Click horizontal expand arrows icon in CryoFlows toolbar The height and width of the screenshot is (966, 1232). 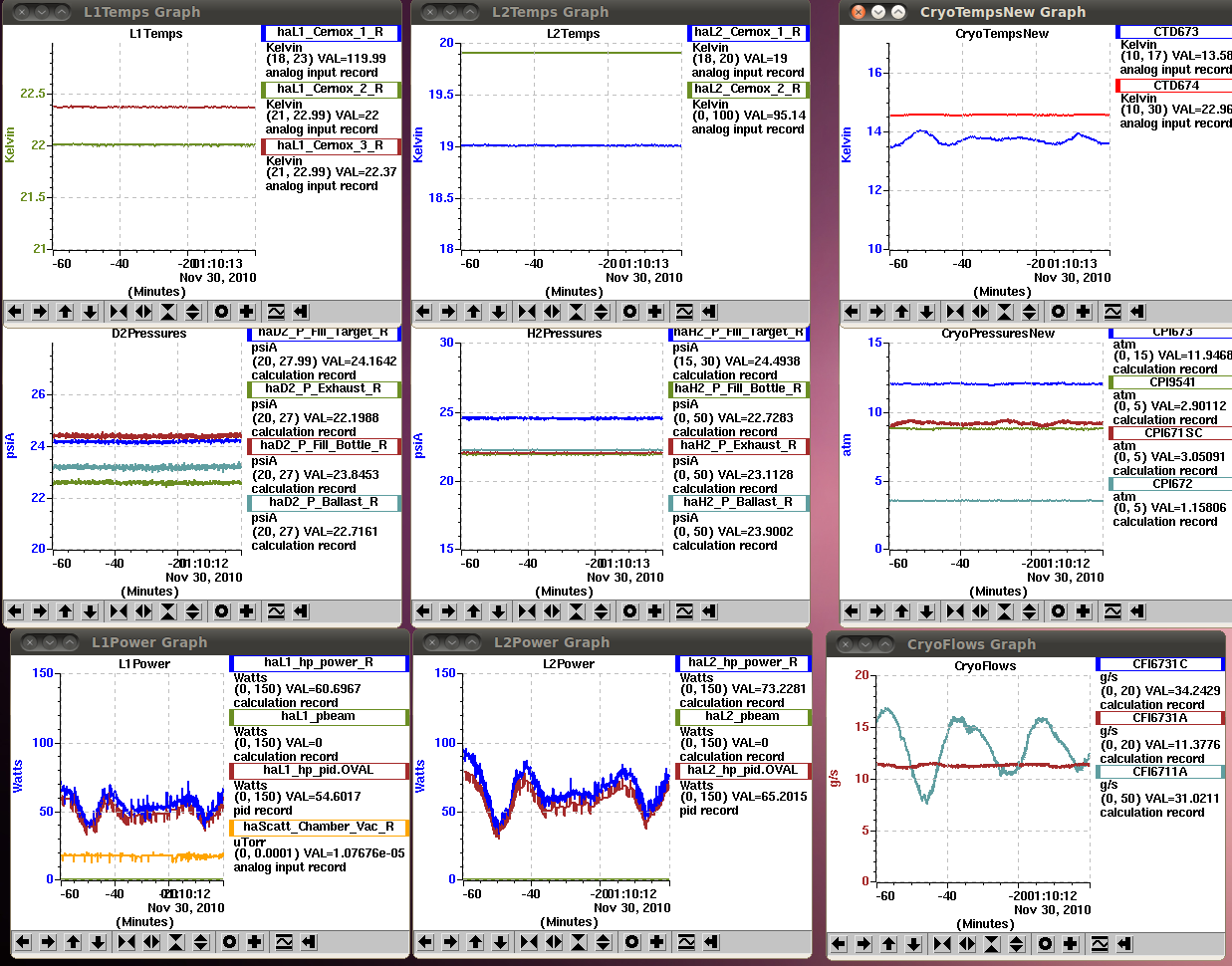click(967, 943)
